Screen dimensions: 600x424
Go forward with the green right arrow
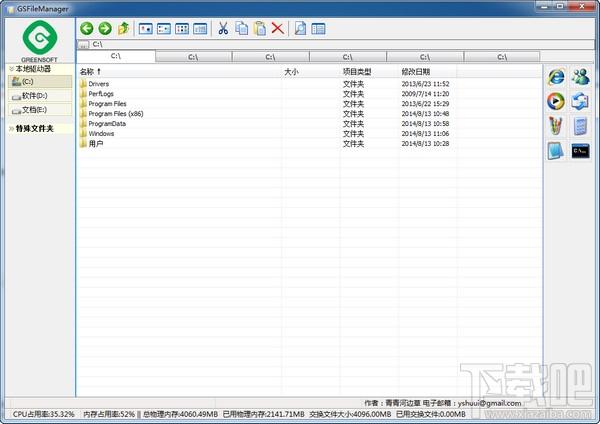[105, 28]
